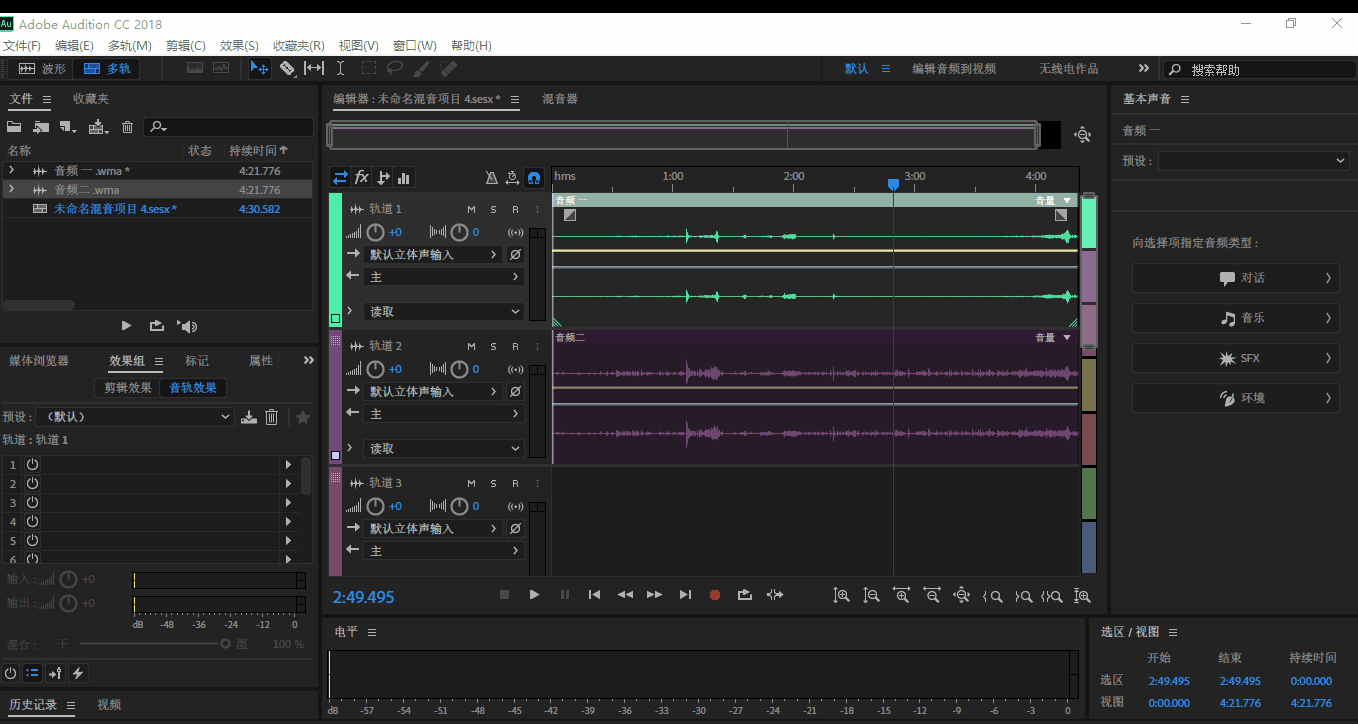Screen dimensions: 1358x724
Task: Open 轨道 1 读取 automation mode dropdown
Action: [443, 312]
